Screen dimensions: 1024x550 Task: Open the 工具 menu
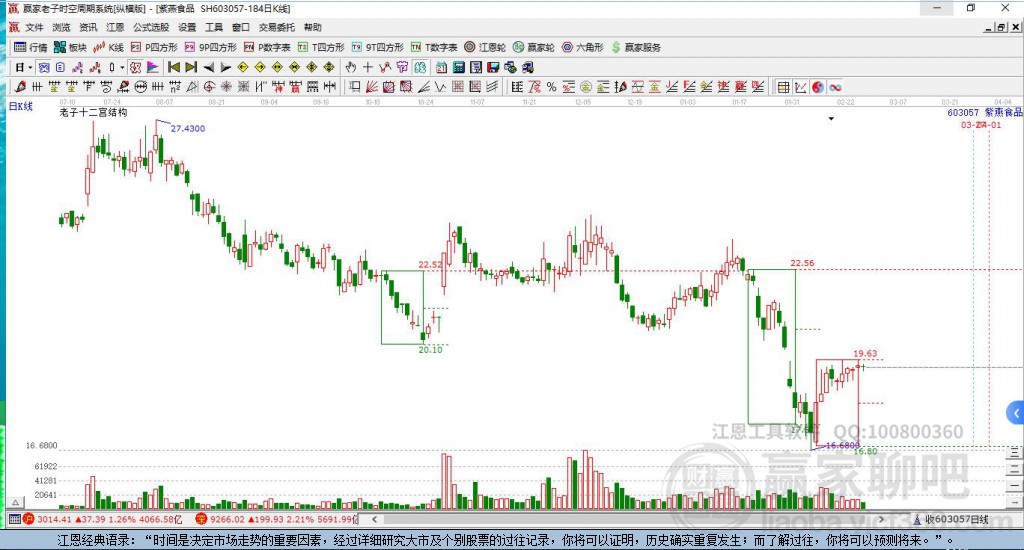pyautogui.click(x=214, y=27)
